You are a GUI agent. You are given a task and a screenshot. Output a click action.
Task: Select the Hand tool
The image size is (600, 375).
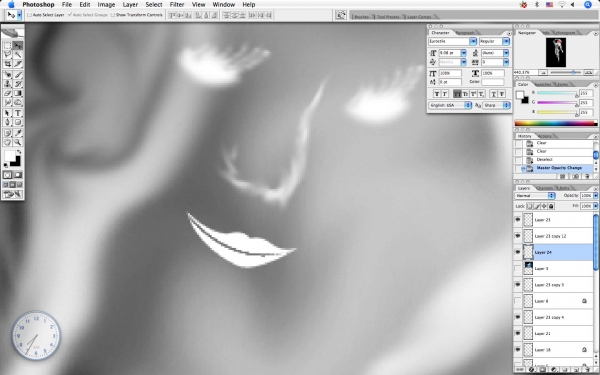(x=7, y=142)
